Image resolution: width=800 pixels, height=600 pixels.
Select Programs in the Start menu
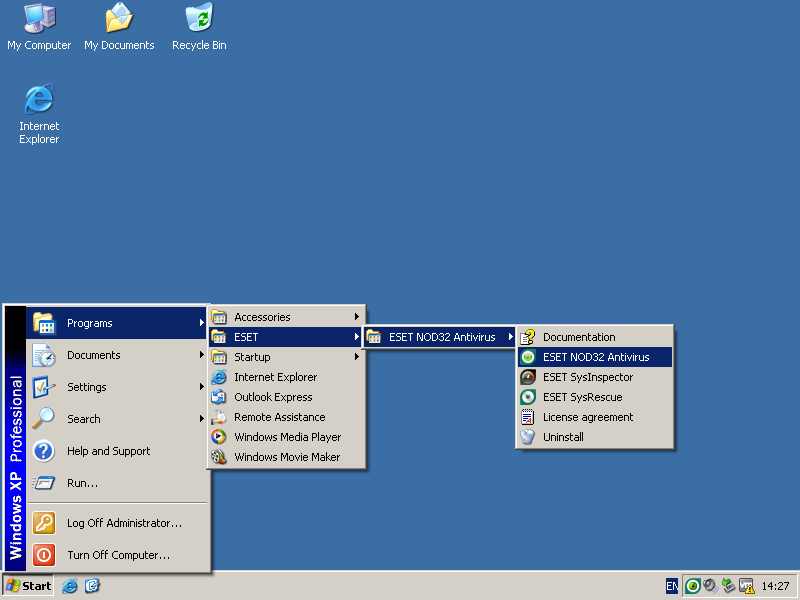pos(117,323)
